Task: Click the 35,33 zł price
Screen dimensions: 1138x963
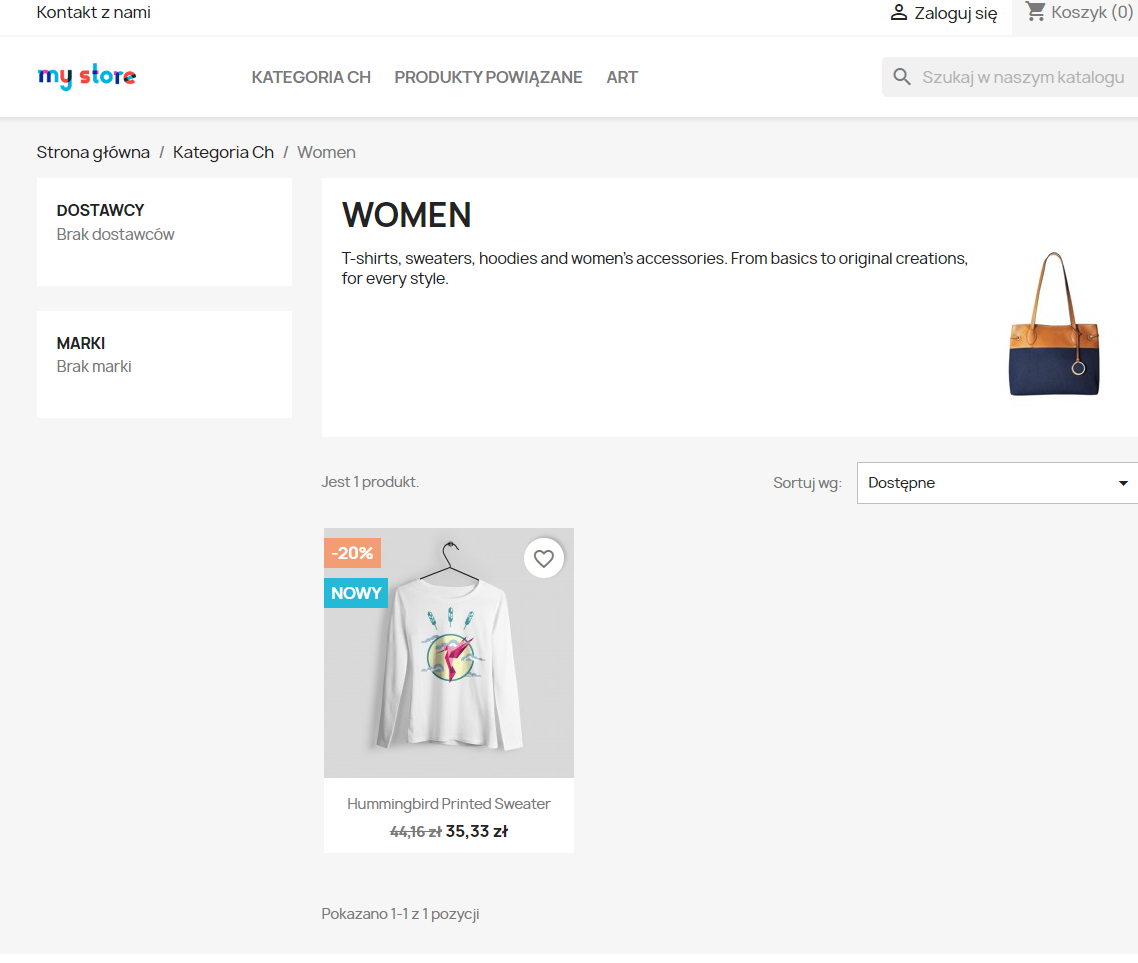Action: [x=477, y=832]
